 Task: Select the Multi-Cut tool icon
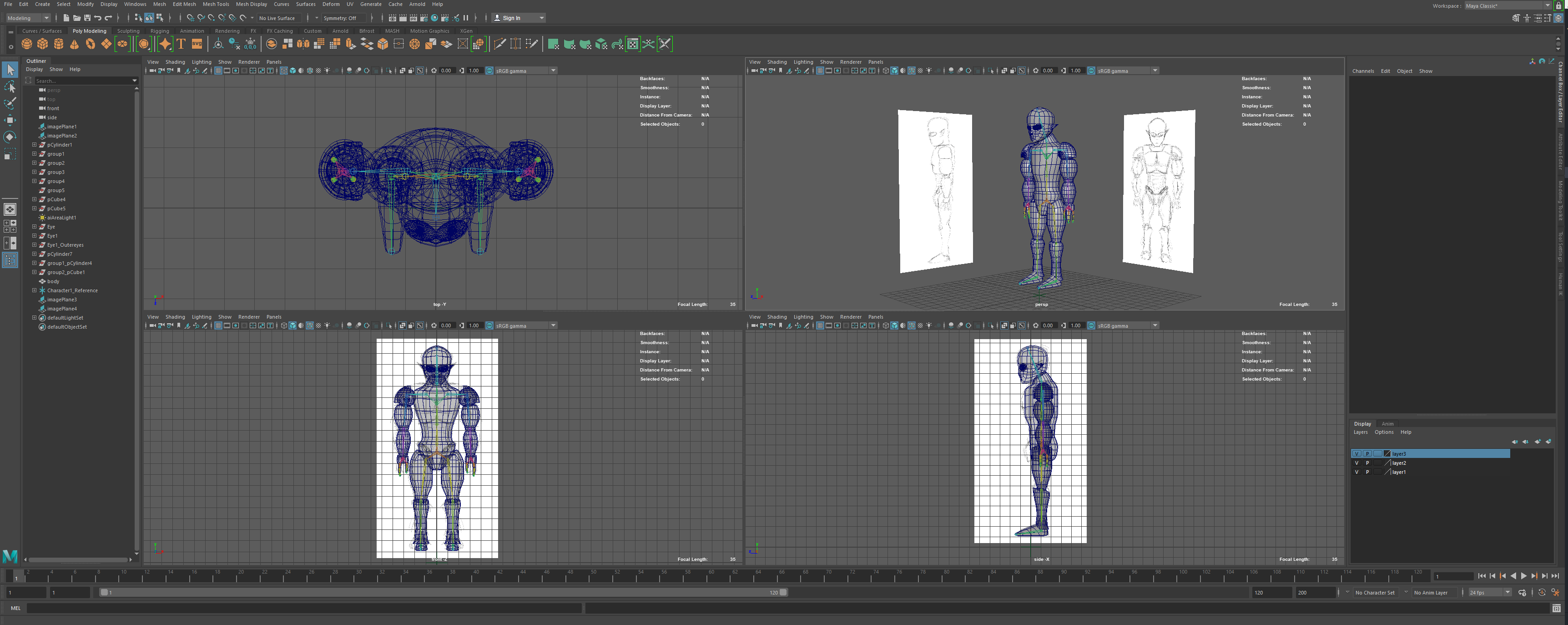[499, 44]
